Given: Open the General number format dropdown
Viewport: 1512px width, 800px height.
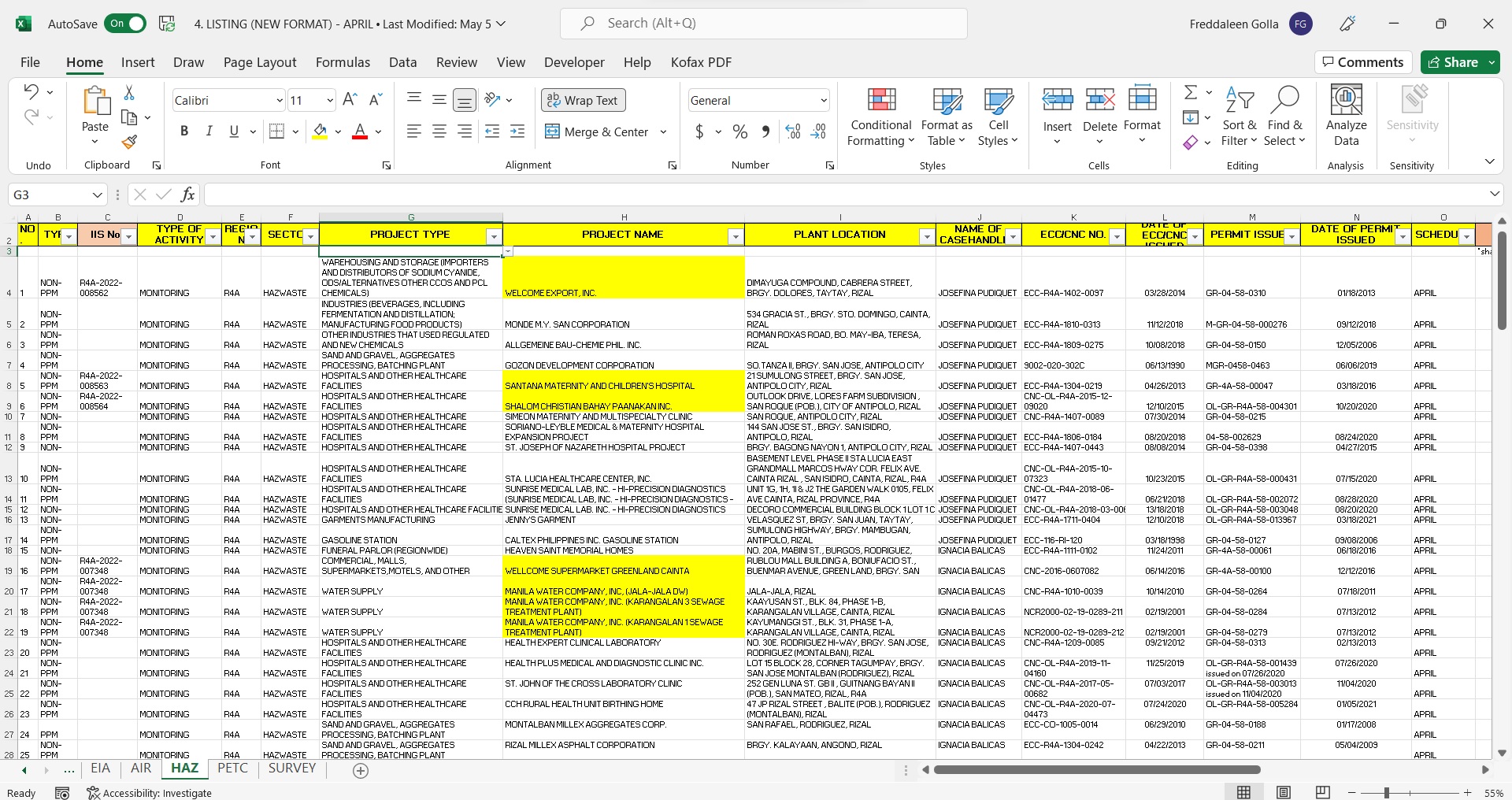Looking at the screenshot, I should coord(824,101).
